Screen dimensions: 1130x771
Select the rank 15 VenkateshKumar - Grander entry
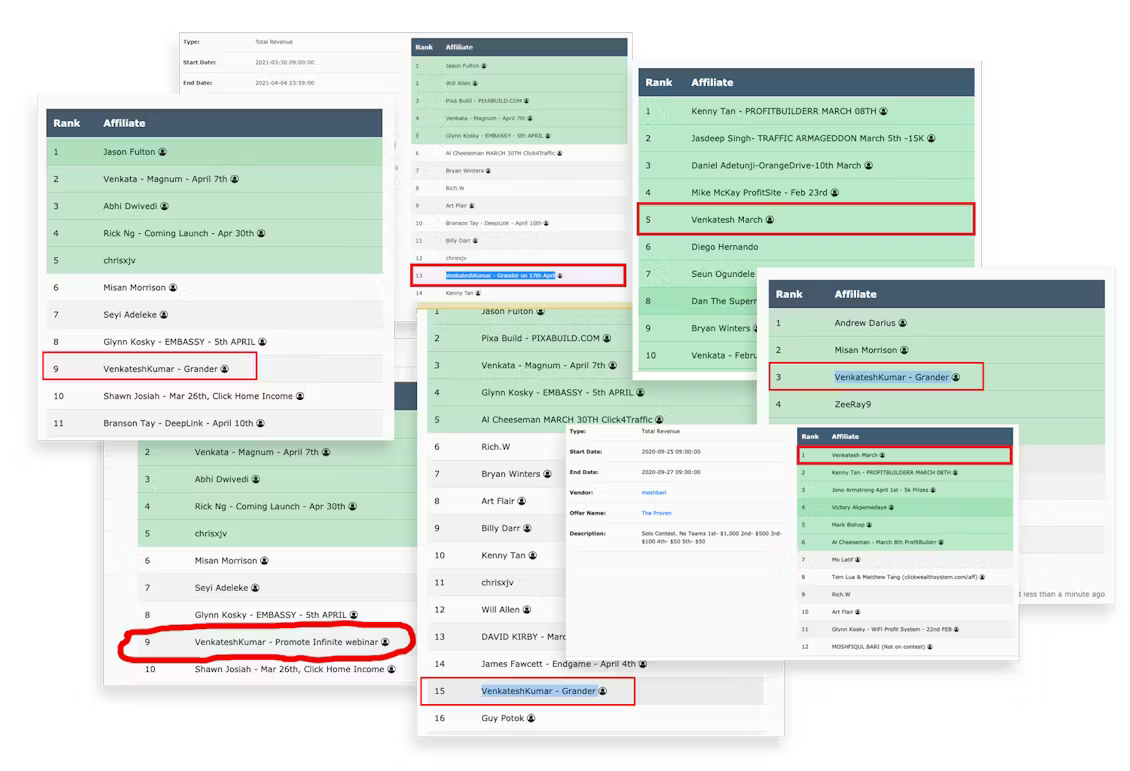coord(538,691)
